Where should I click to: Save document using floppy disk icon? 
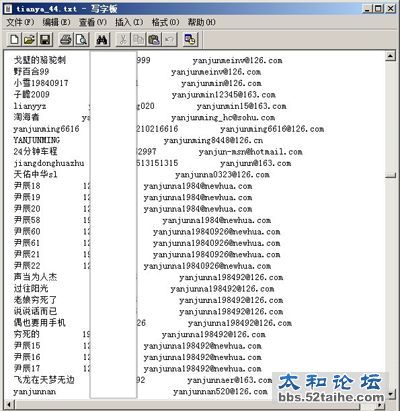[45, 40]
